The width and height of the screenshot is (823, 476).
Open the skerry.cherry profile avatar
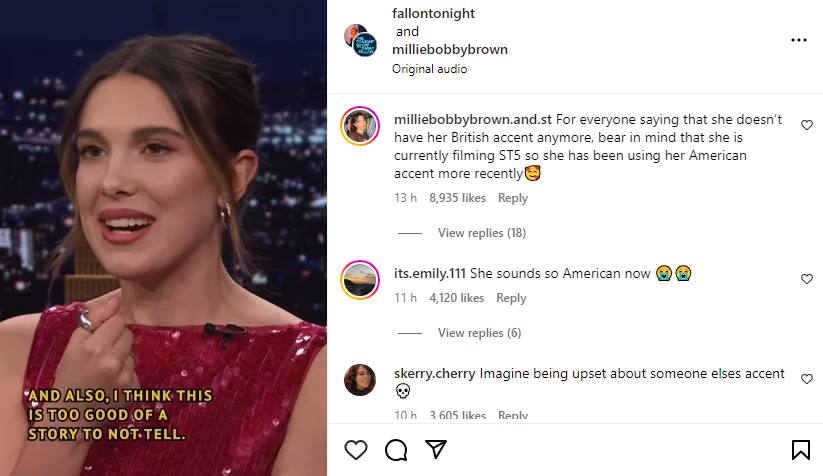(360, 380)
